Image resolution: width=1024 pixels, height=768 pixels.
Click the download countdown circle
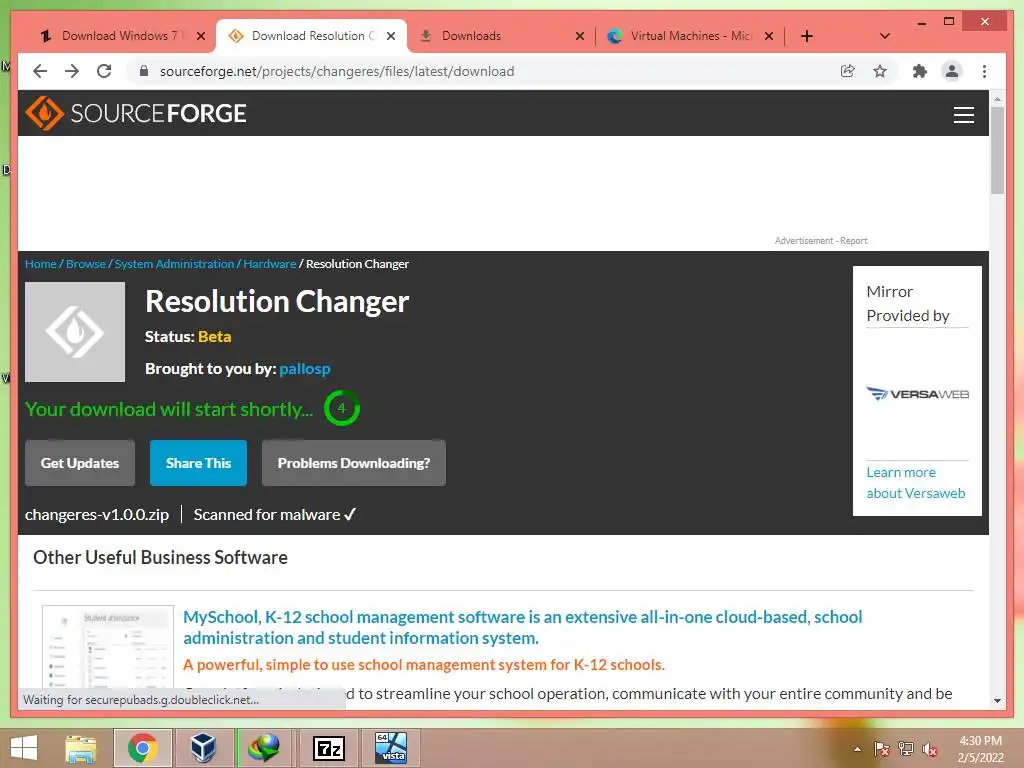point(342,408)
